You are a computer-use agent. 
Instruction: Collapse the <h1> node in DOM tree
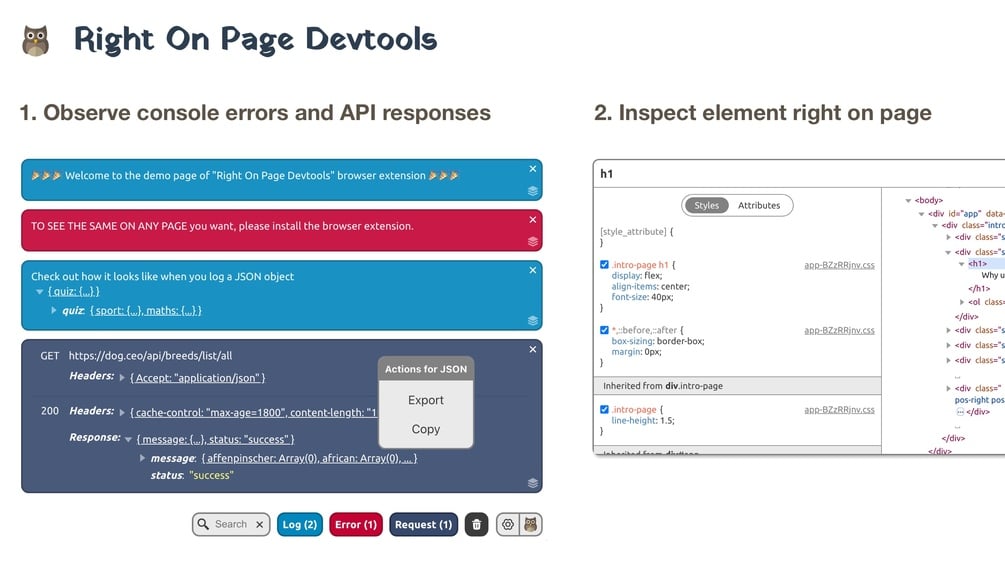pyautogui.click(x=961, y=264)
